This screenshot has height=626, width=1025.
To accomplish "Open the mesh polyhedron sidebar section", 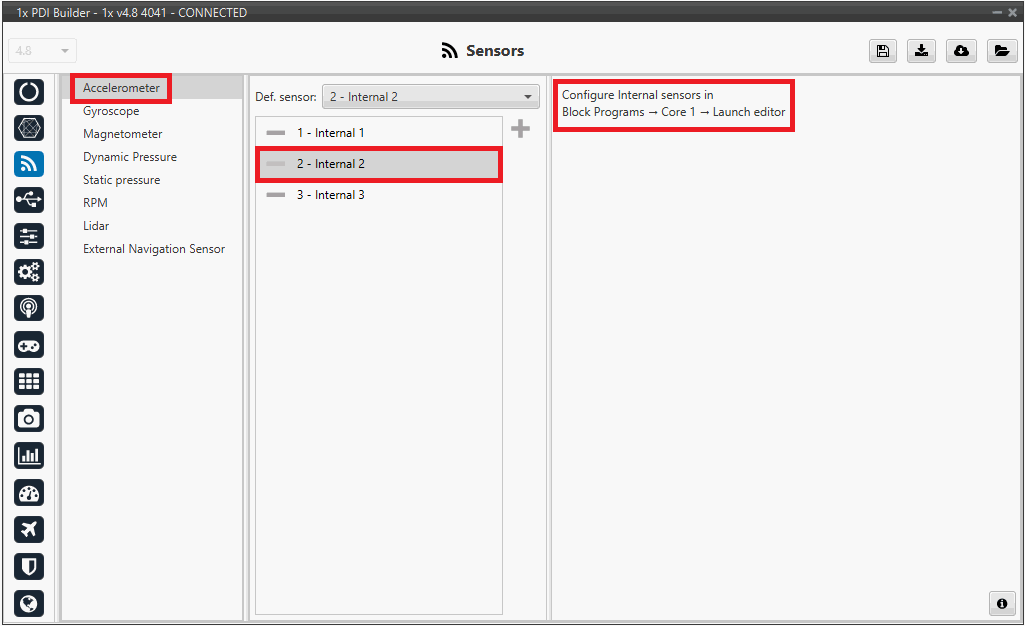I will coord(29,127).
